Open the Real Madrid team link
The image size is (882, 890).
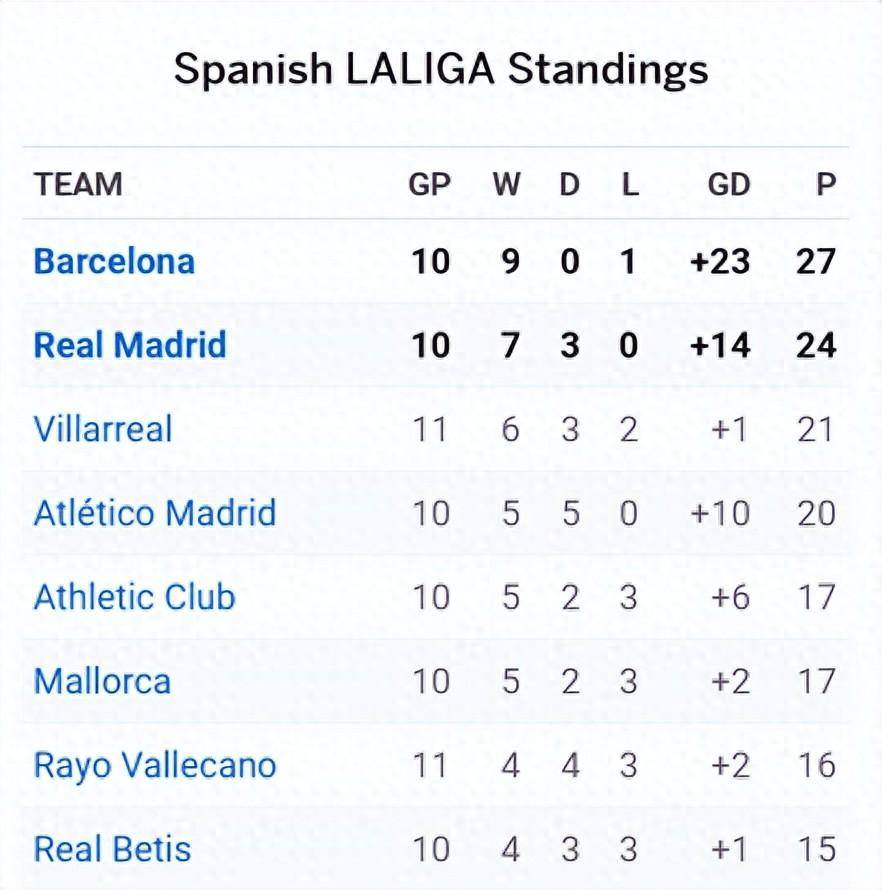[x=130, y=345]
